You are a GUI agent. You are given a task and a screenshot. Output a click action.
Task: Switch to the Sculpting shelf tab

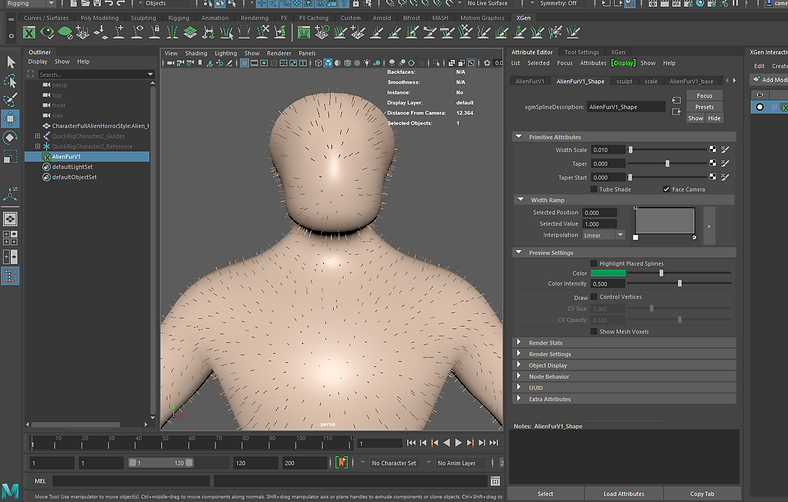tap(143, 18)
